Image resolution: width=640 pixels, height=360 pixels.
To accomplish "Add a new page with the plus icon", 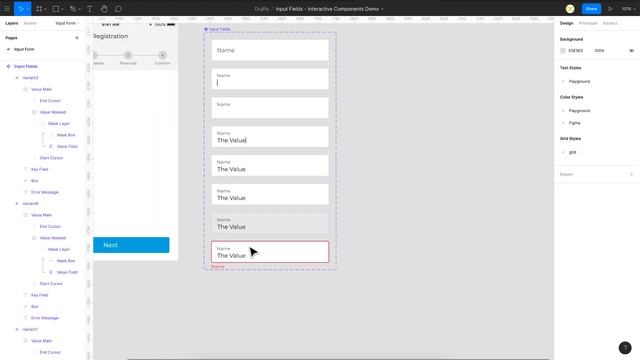I will tap(77, 38).
